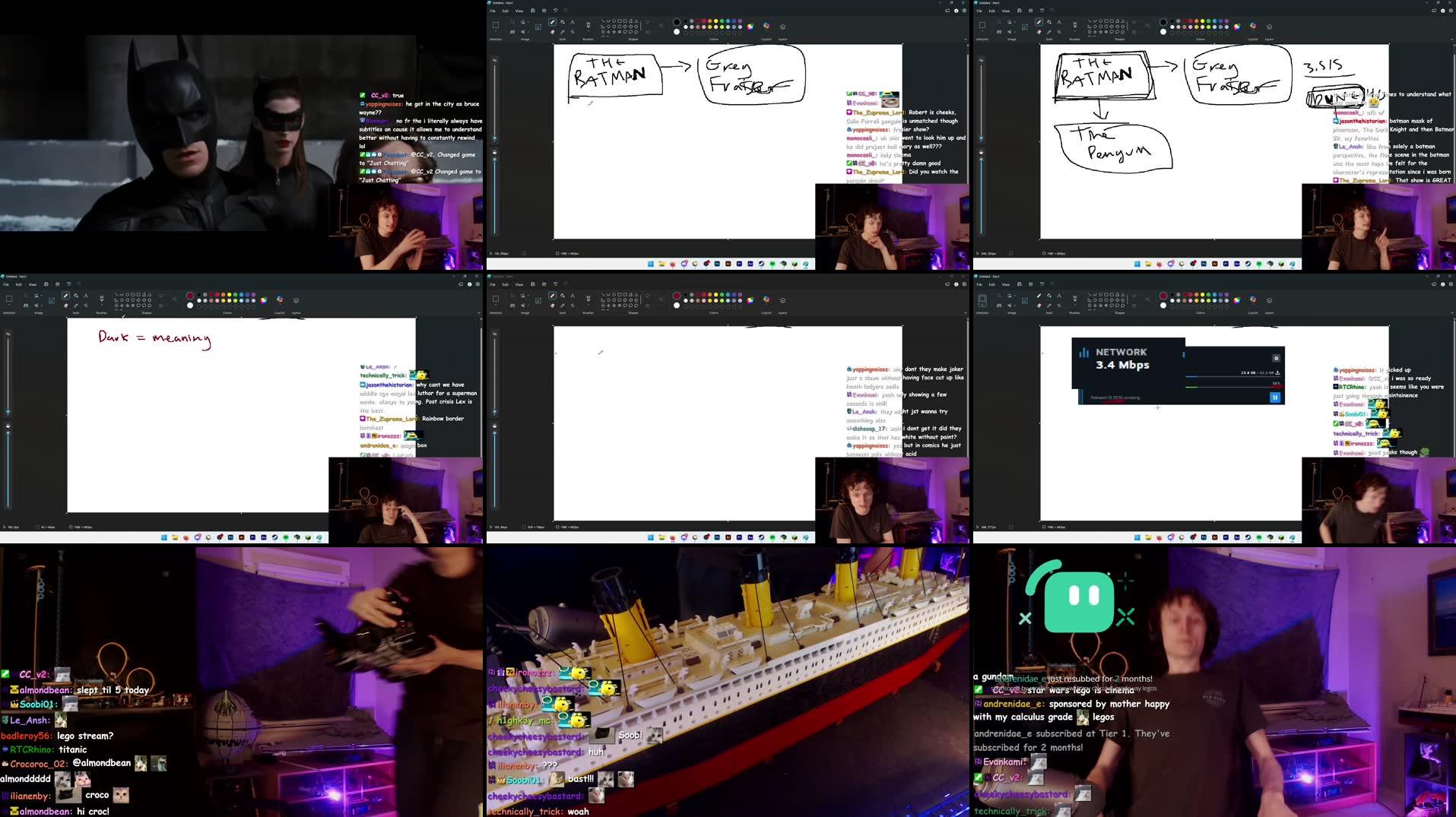Image resolution: width=1456 pixels, height=817 pixels.
Task: Select Color 2 white circle in 'Dark = meaning' Paint window
Action: coord(190,306)
